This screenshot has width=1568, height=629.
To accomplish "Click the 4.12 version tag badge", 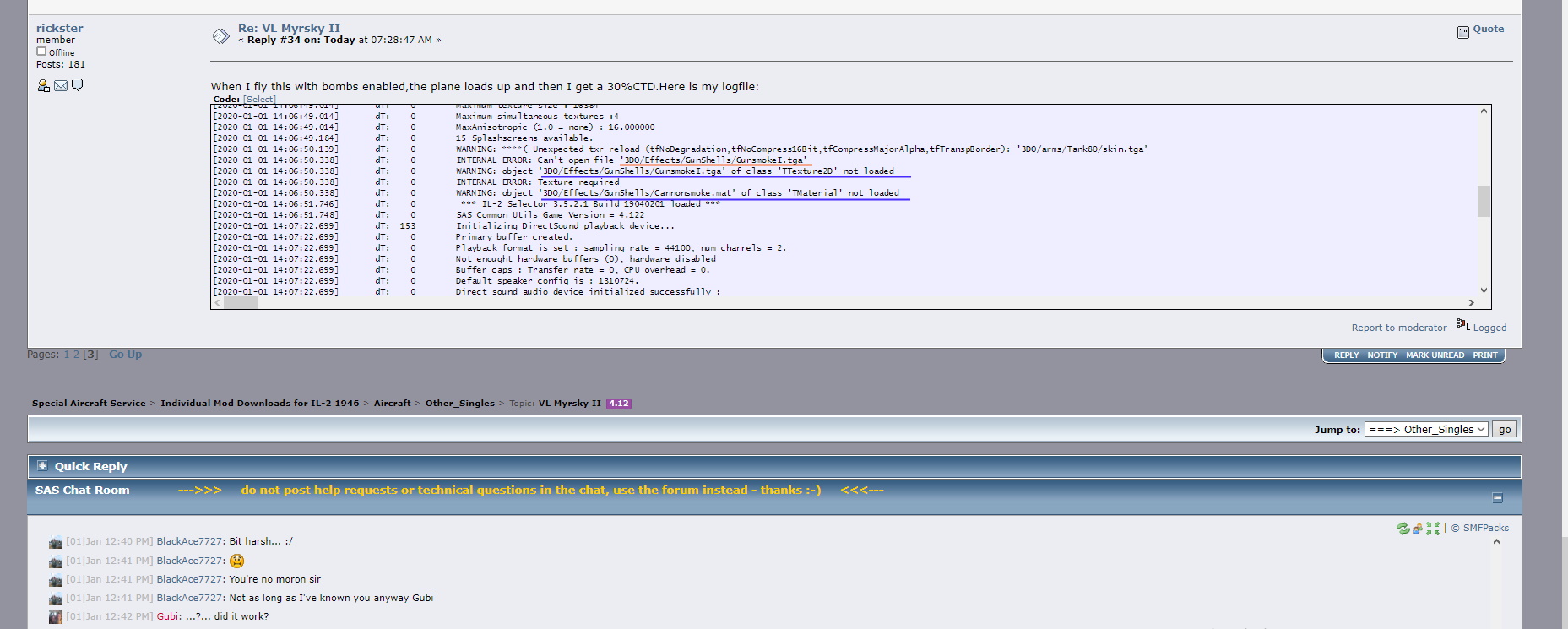I will pos(619,404).
